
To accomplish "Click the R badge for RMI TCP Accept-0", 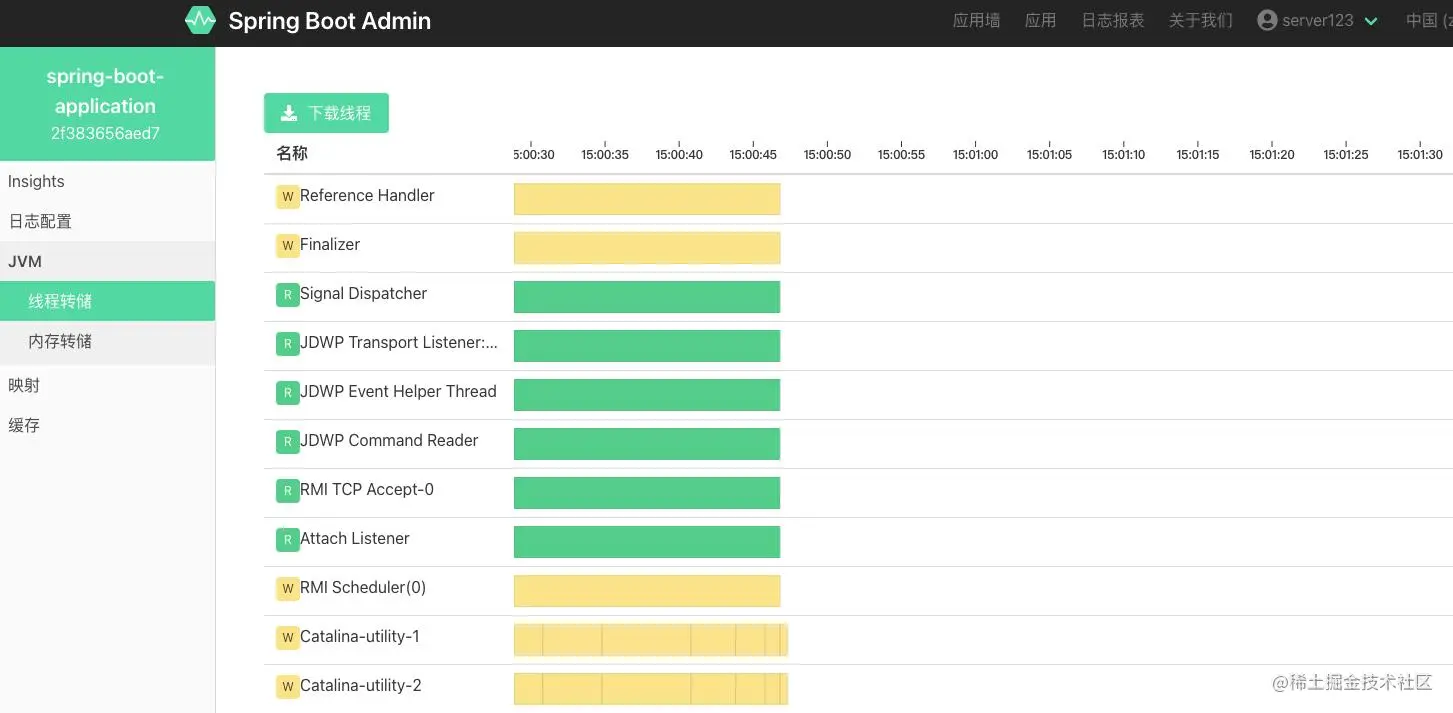I will click(288, 490).
